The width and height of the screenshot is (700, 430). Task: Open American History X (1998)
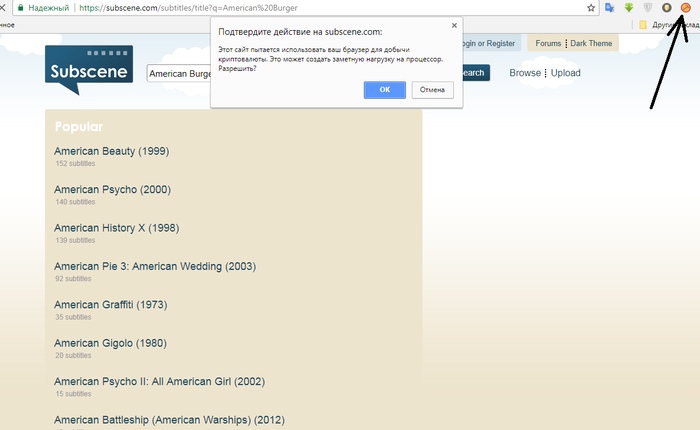[x=117, y=228]
